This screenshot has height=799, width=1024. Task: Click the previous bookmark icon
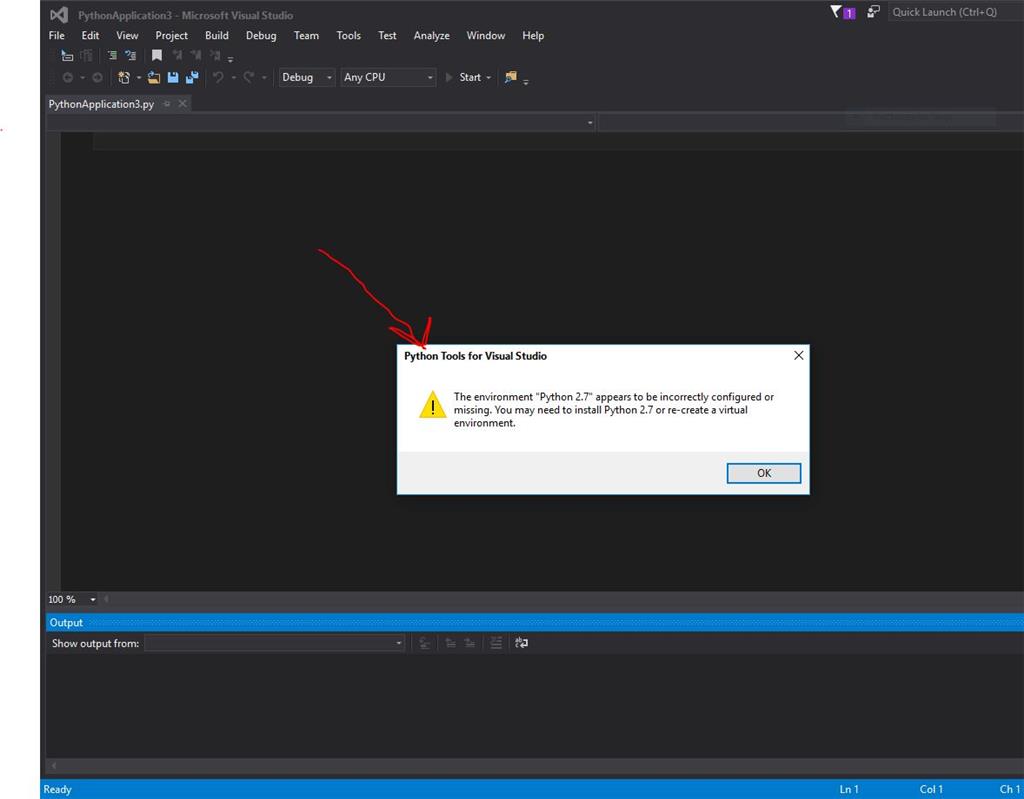[x=177, y=56]
